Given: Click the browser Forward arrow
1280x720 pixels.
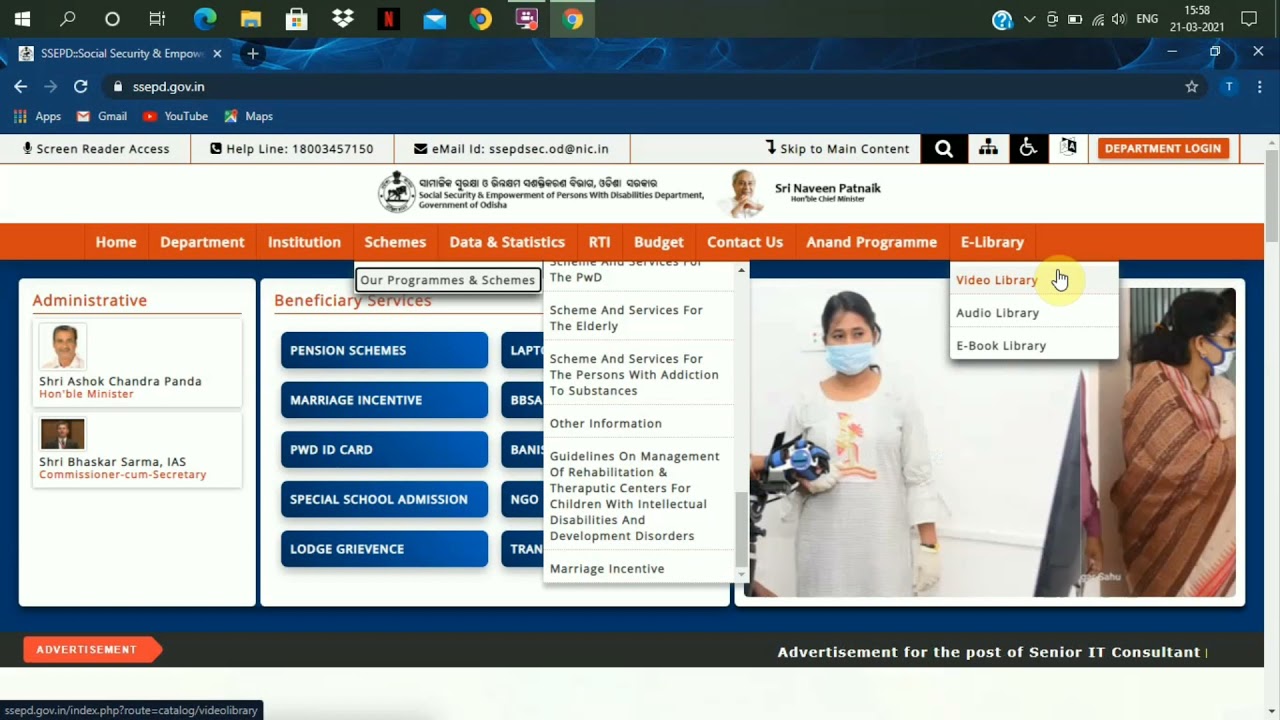Looking at the screenshot, I should tap(50, 87).
